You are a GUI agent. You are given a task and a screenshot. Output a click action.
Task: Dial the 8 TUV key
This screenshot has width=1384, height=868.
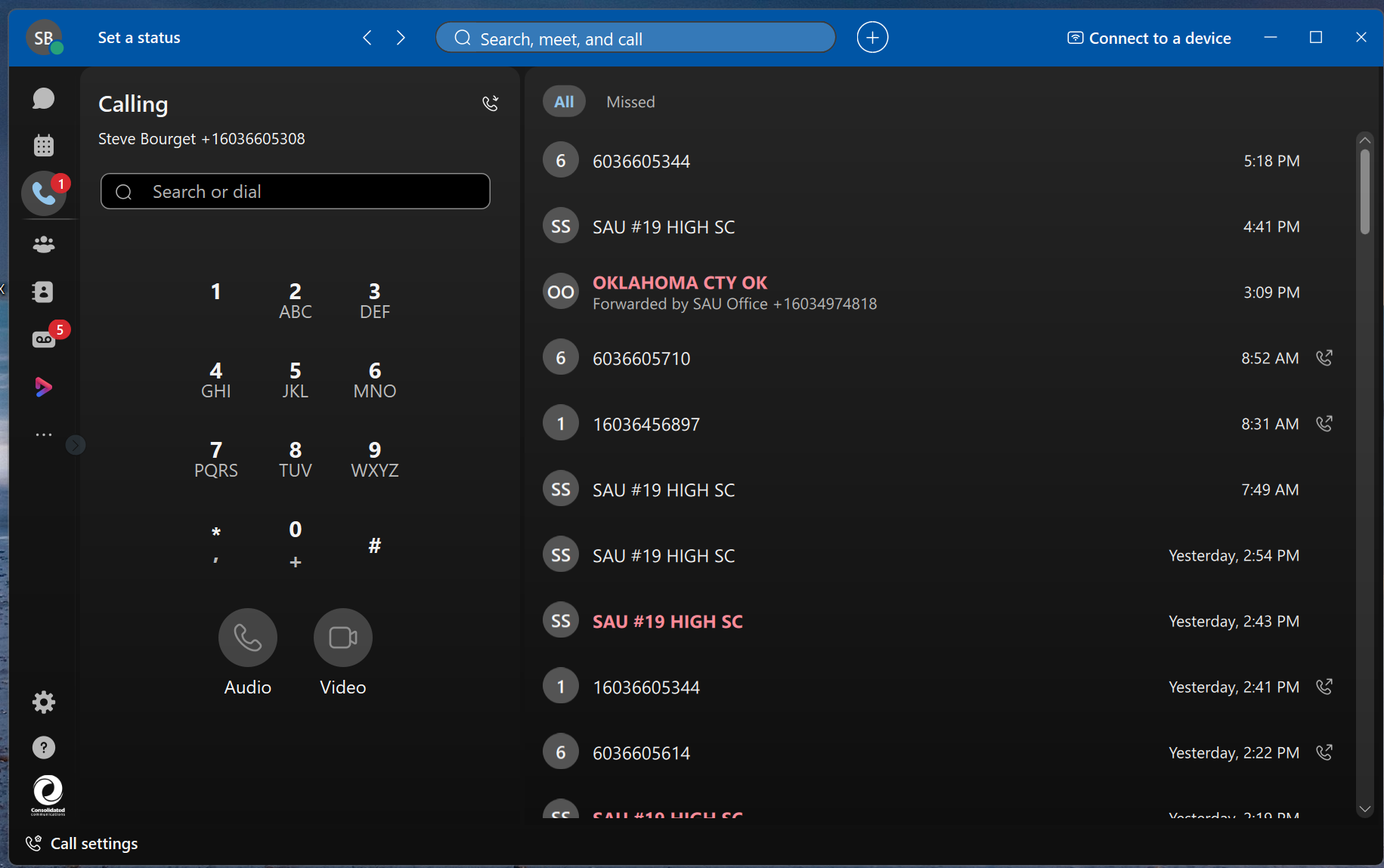296,459
